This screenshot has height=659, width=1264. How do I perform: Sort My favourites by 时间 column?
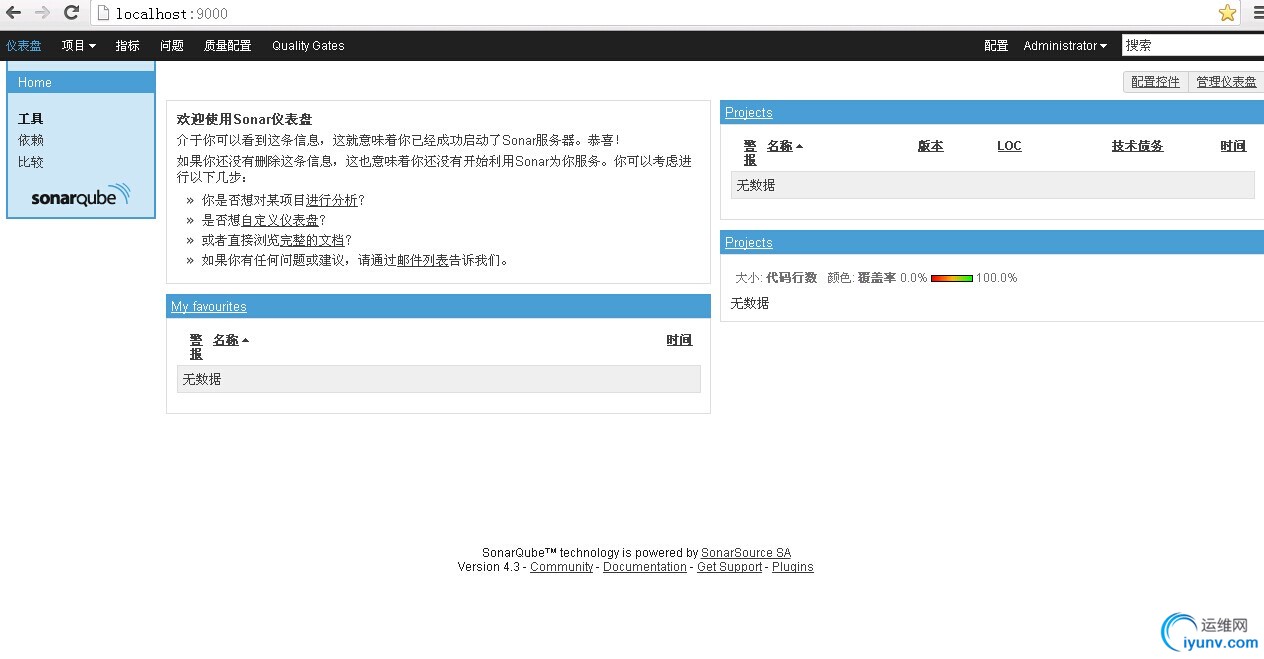point(679,340)
